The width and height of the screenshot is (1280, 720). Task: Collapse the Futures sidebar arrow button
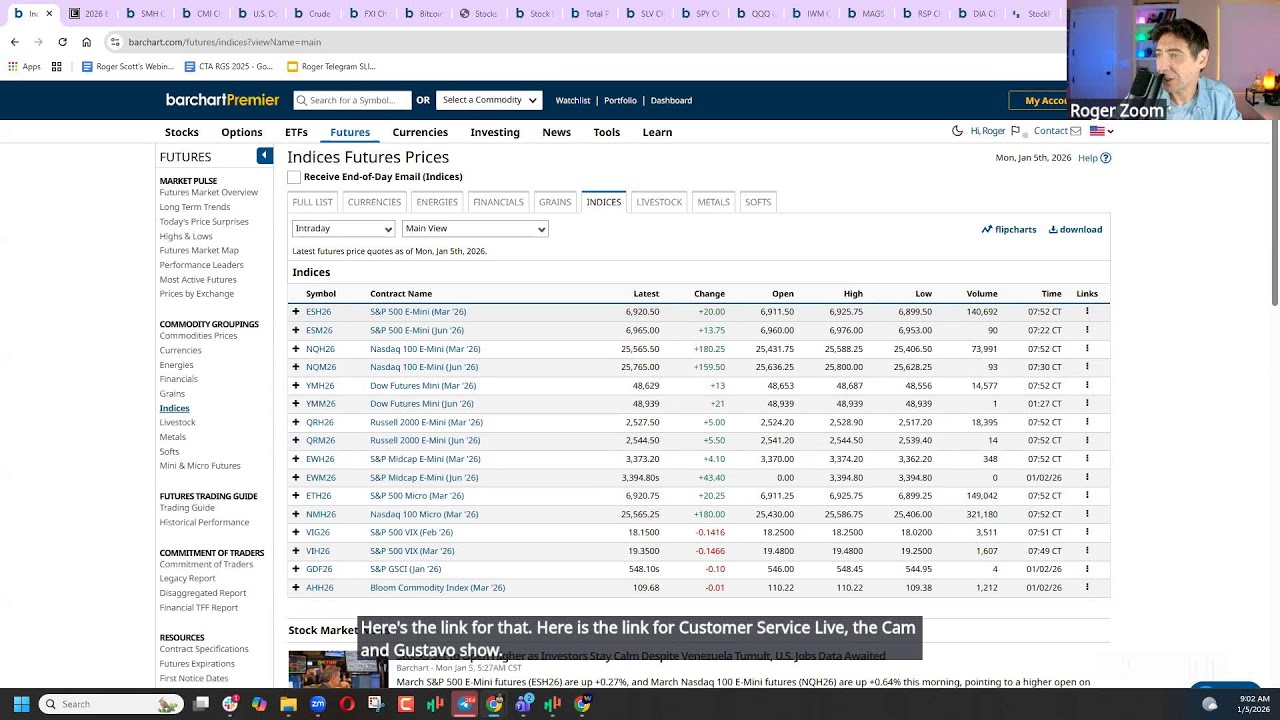coord(264,155)
